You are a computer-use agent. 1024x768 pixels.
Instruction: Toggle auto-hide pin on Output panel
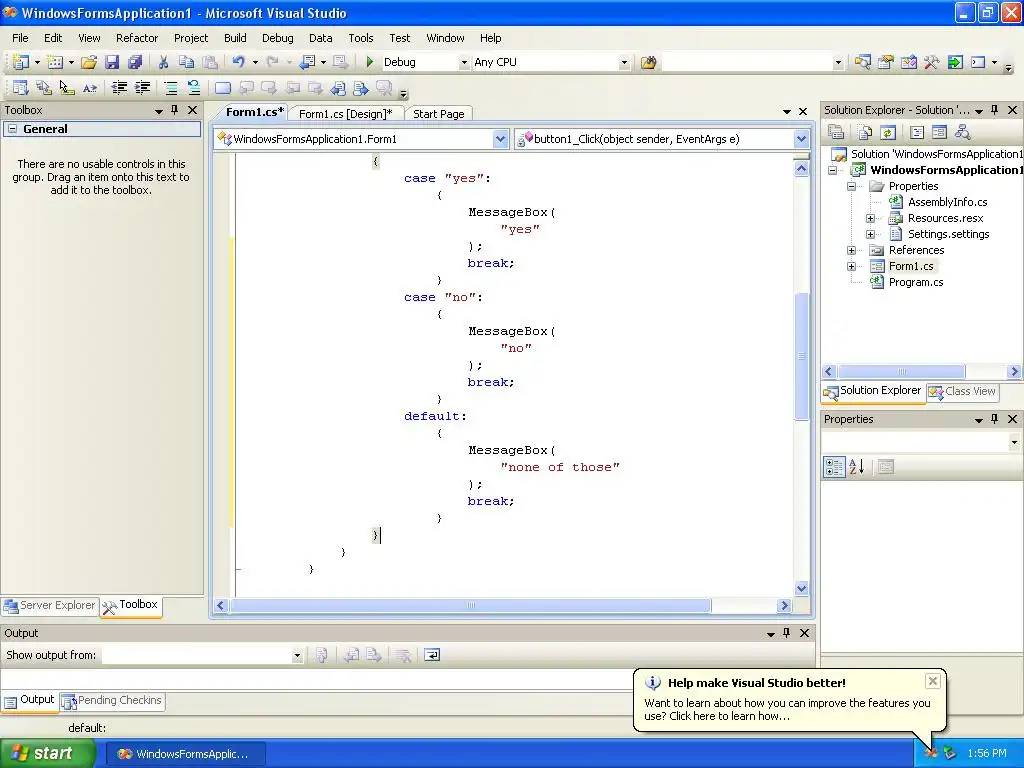[786, 633]
